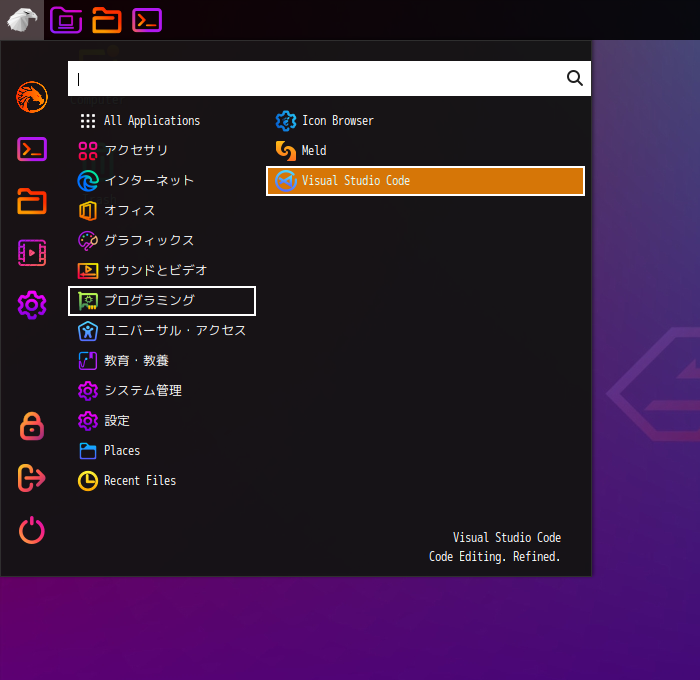The image size is (700, 680).
Task: Open the media player favorite icon
Action: 32,253
